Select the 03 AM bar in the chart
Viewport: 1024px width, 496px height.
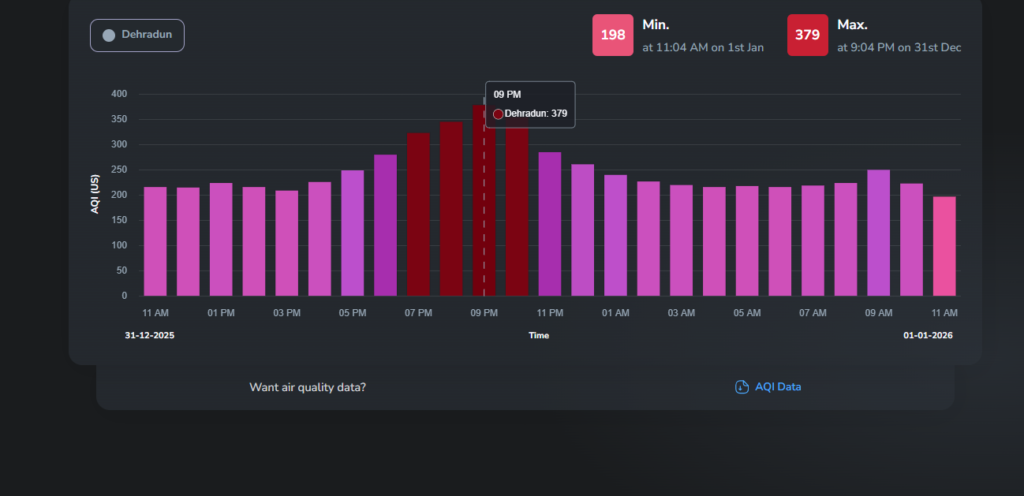tap(681, 240)
